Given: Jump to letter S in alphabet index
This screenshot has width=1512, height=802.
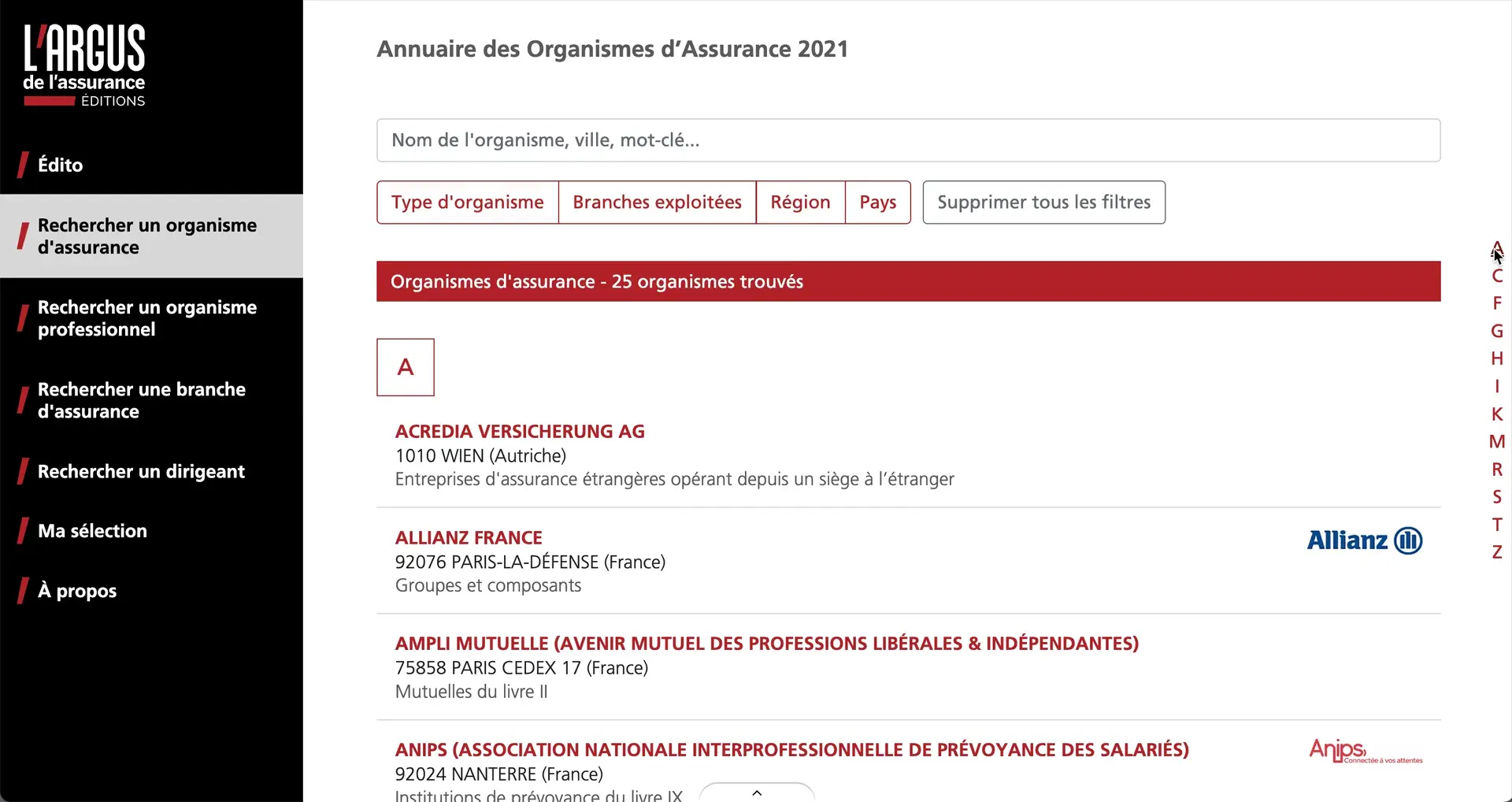Looking at the screenshot, I should pos(1497,496).
